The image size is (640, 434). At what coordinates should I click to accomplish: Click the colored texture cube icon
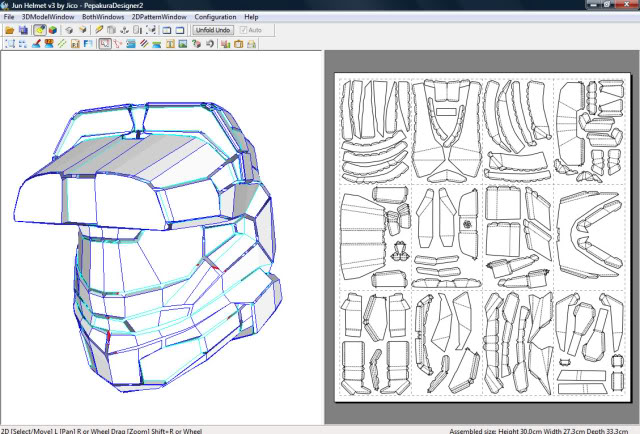[53, 31]
